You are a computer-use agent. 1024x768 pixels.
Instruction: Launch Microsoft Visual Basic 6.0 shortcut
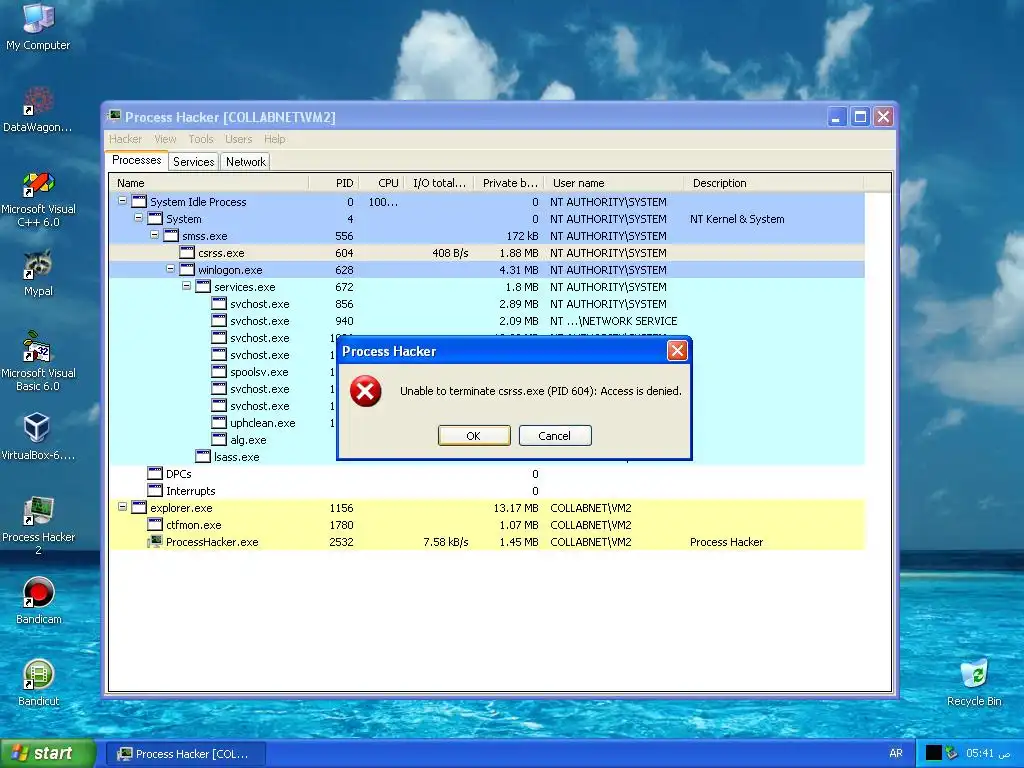[x=38, y=361]
